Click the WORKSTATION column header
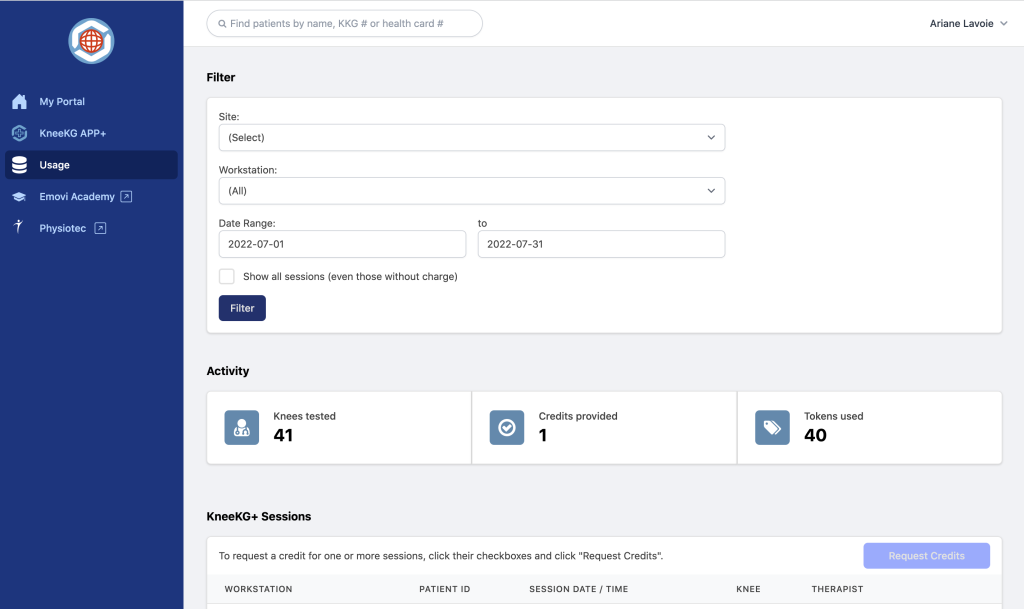Screen dimensions: 1024x609 (x=259, y=589)
